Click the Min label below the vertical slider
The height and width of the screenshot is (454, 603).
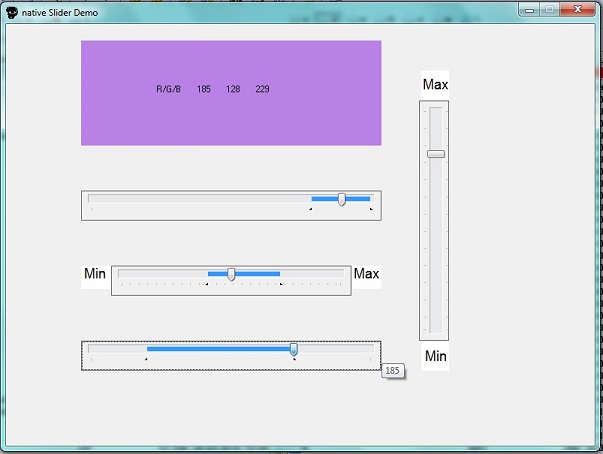[435, 356]
